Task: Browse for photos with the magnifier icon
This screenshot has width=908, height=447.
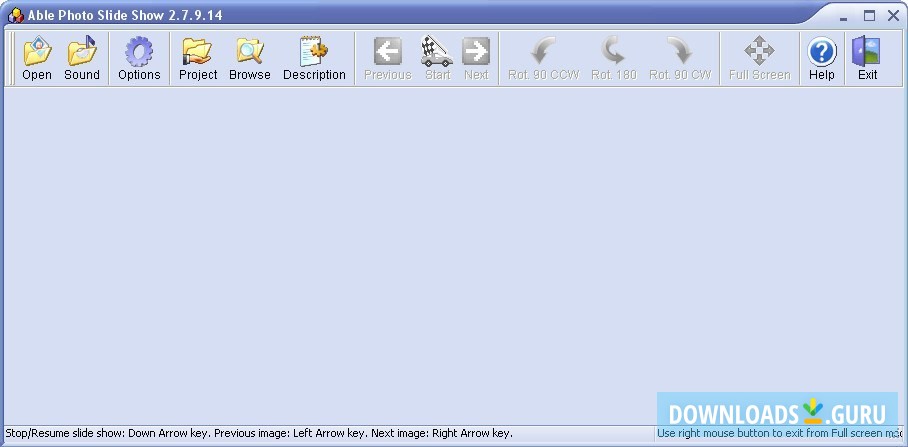Action: [250, 58]
